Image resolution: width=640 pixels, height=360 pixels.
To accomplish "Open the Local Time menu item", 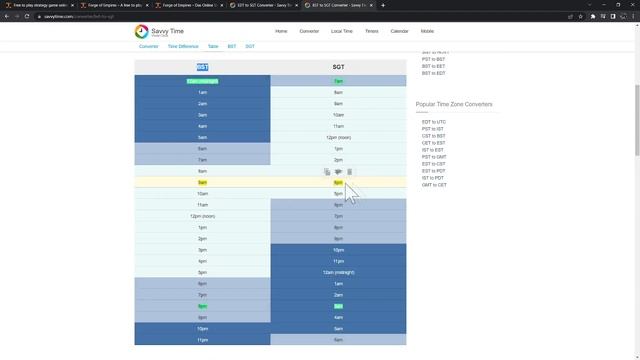I will pyautogui.click(x=342, y=31).
